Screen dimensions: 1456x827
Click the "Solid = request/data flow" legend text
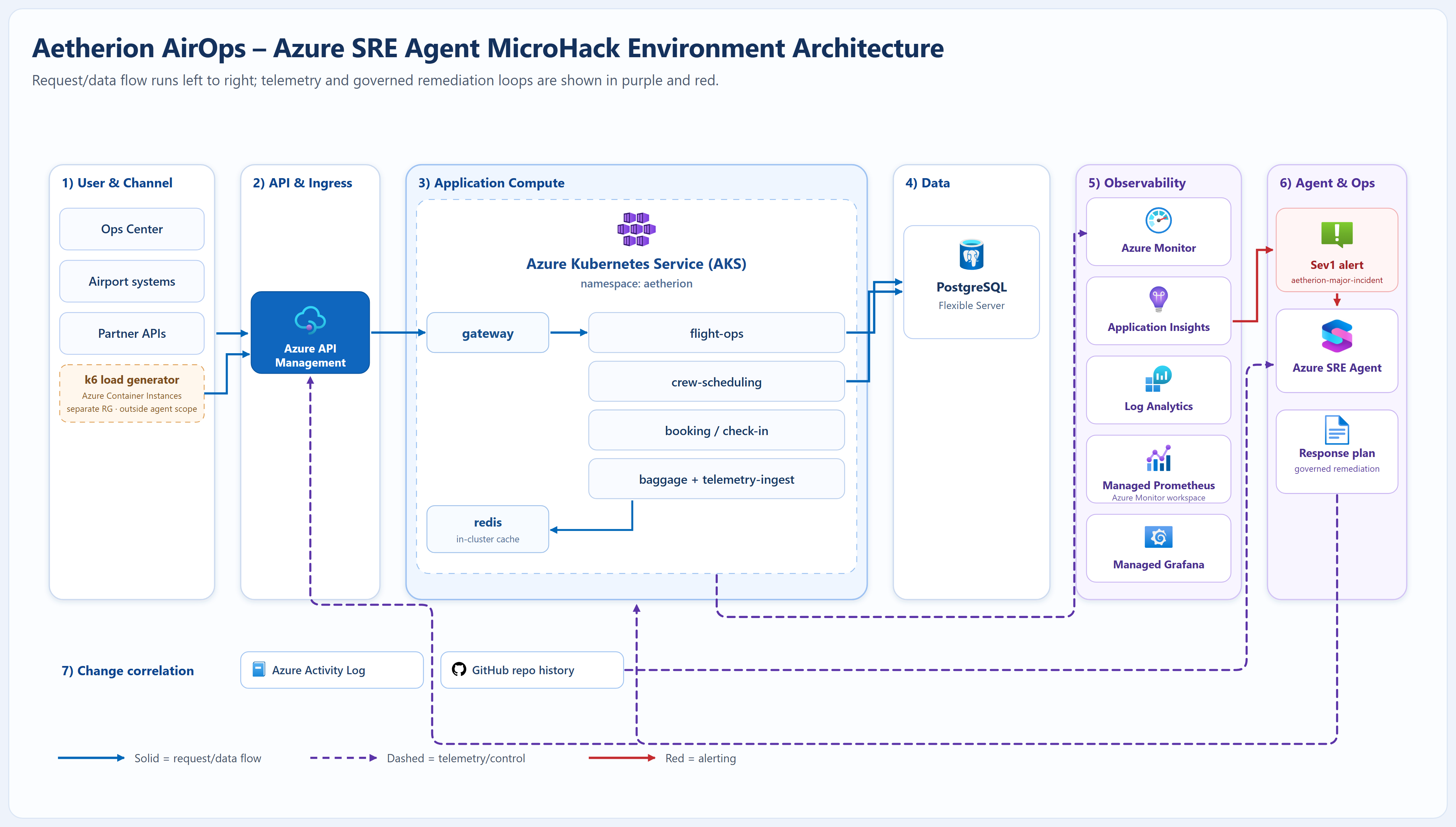[x=198, y=758]
